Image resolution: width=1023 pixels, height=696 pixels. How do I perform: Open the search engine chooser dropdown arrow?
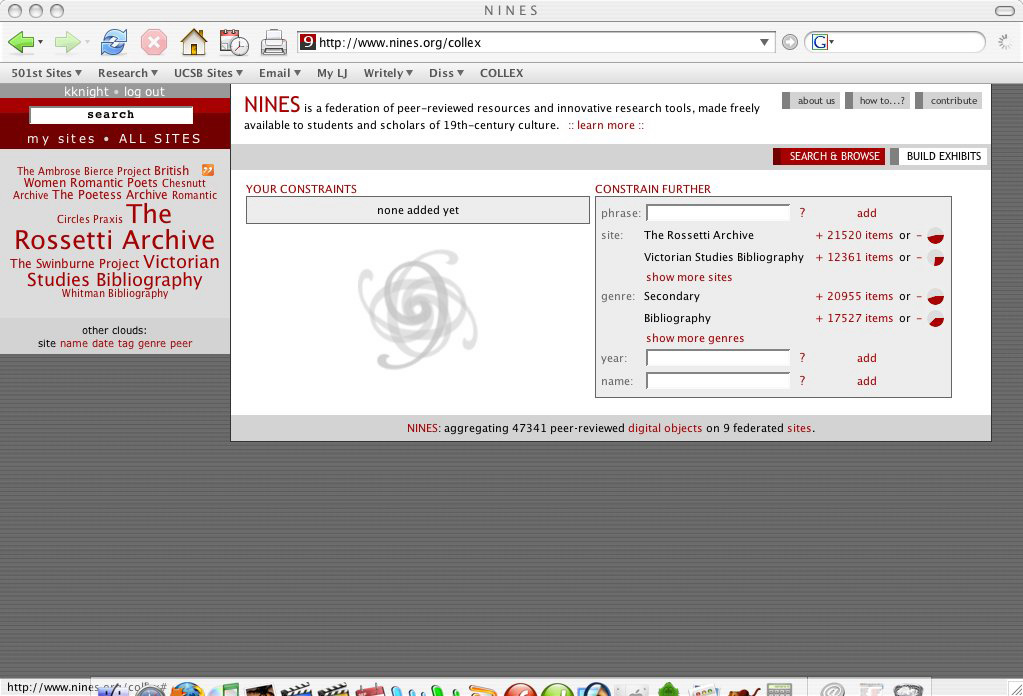832,42
